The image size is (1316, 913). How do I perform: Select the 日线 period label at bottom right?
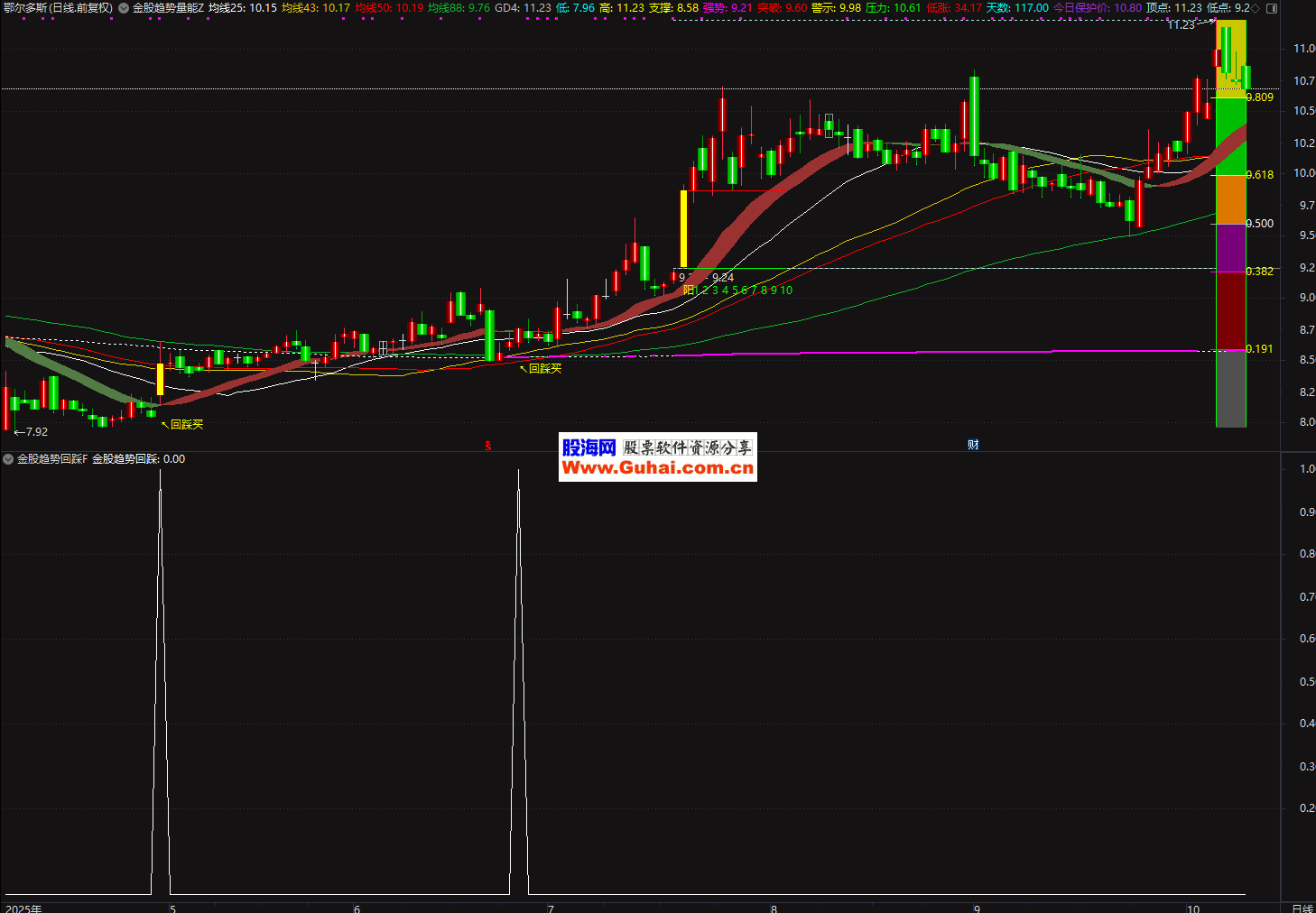coord(1302,908)
